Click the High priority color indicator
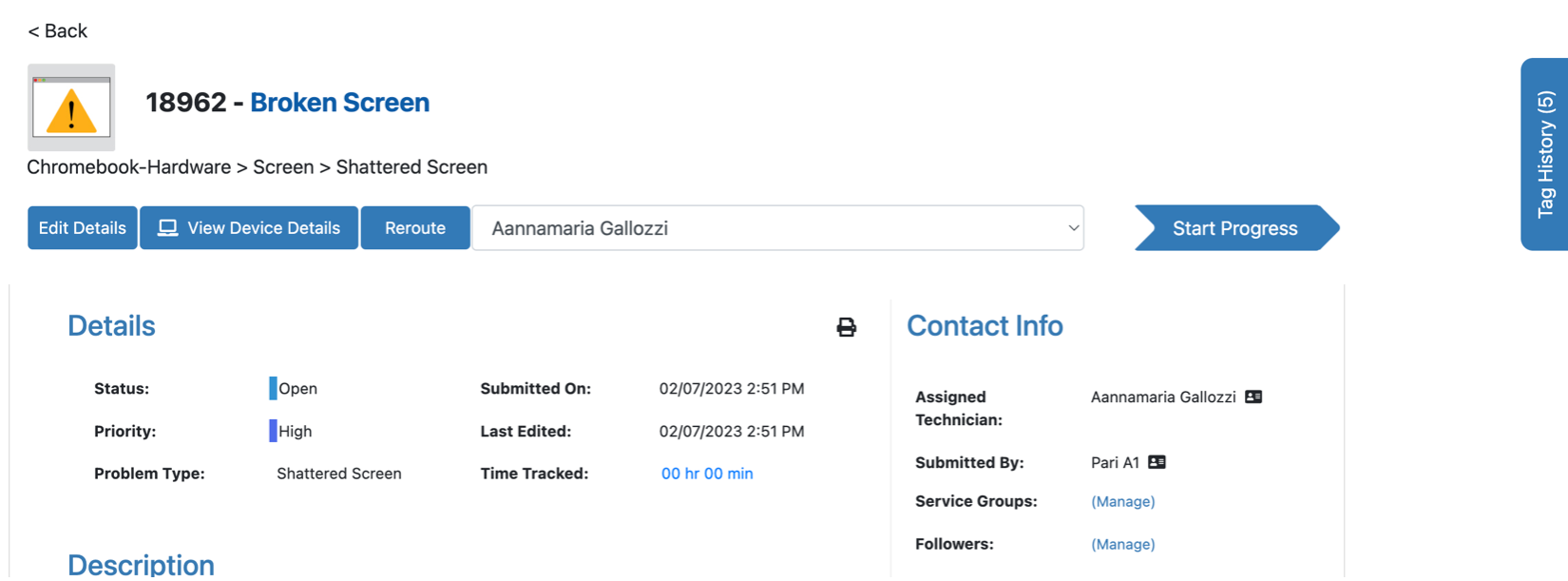Screen dimensions: 1568x581 273,431
